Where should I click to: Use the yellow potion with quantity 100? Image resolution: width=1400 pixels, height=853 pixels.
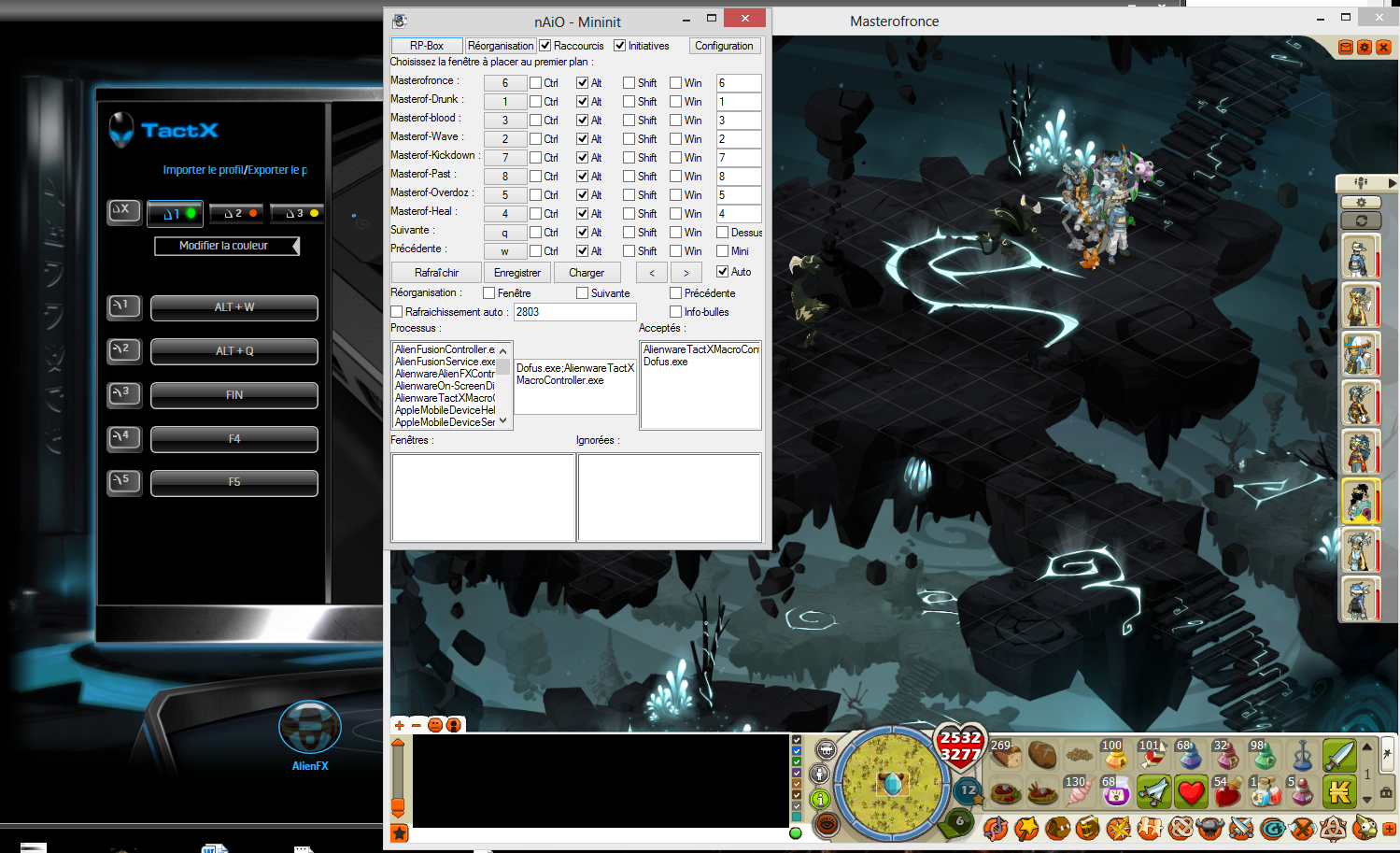pos(1116,755)
